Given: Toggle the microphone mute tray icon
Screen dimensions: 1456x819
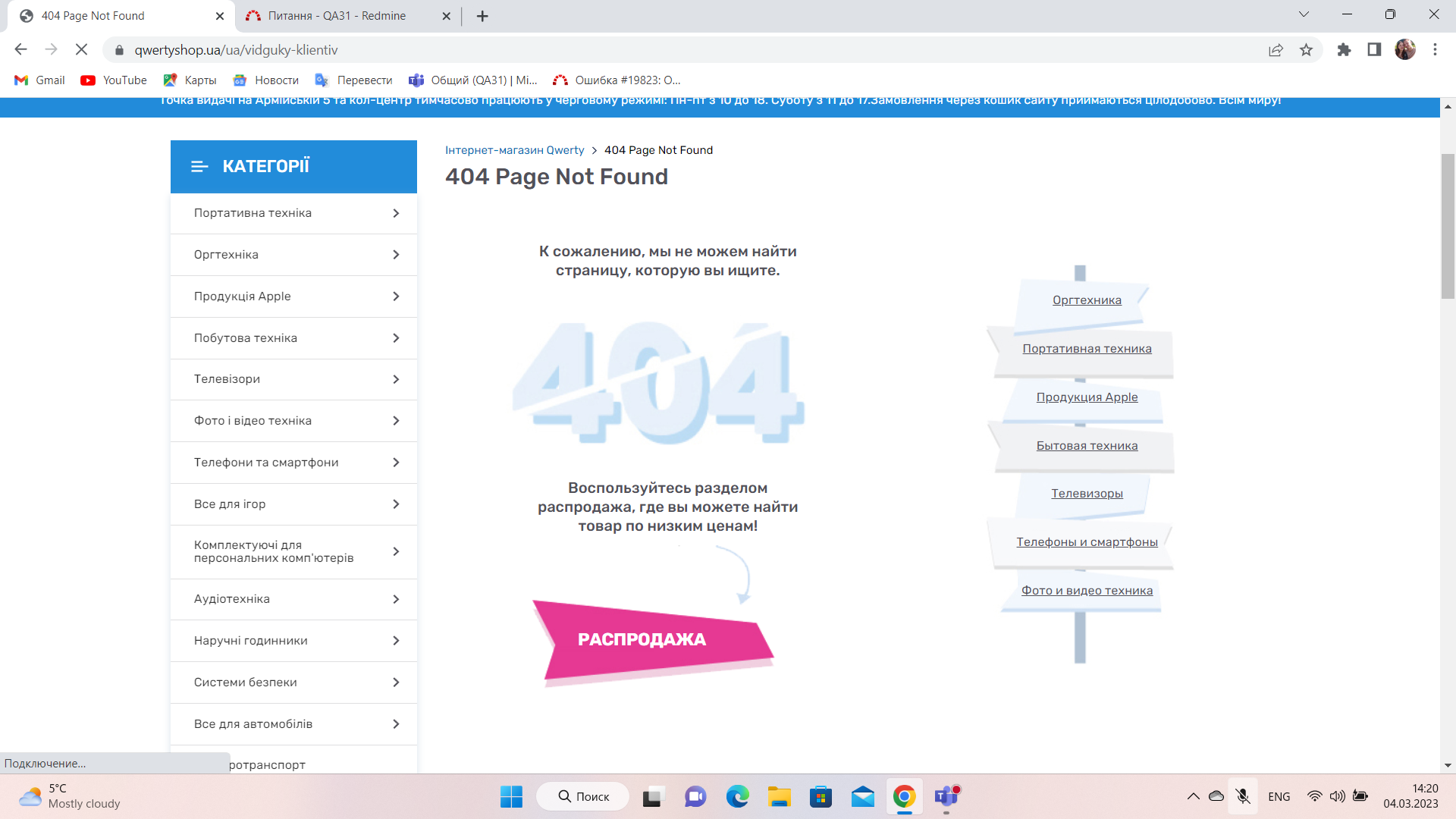Looking at the screenshot, I should click(x=1242, y=796).
